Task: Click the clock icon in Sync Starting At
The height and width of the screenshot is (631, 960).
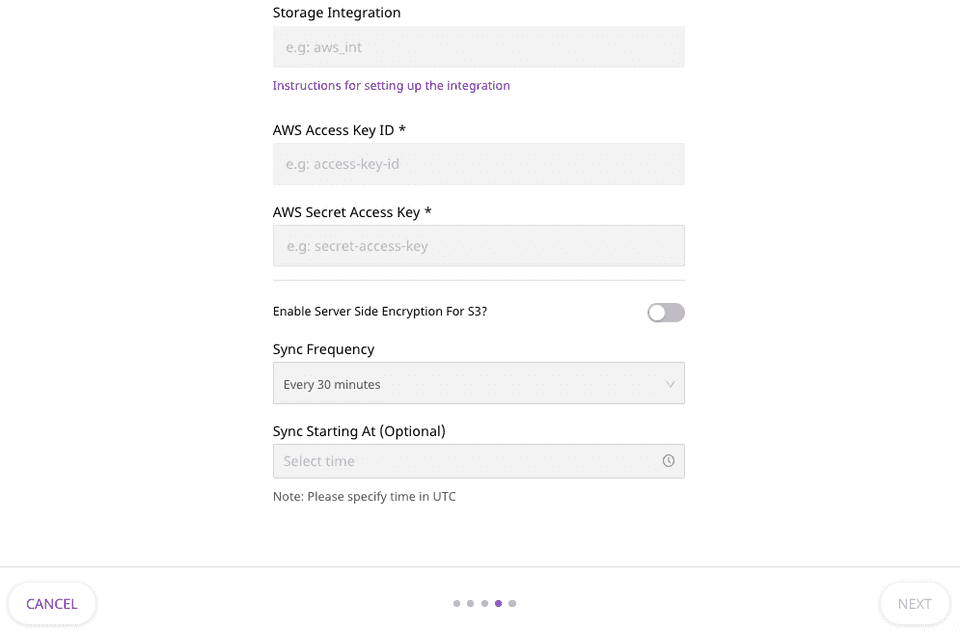Action: (x=668, y=461)
